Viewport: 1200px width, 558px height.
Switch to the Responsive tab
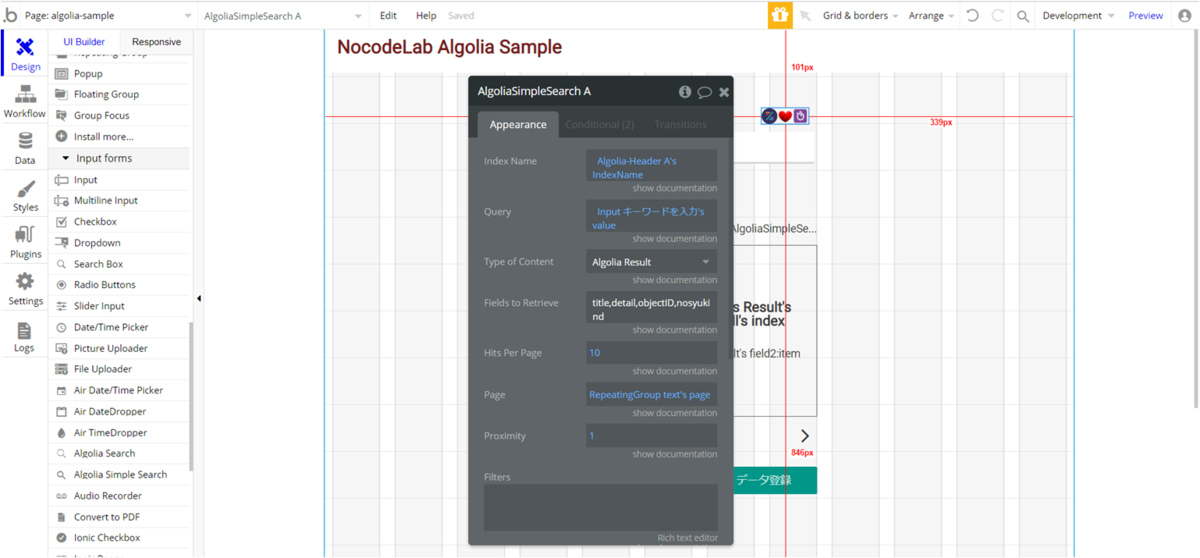click(x=156, y=42)
